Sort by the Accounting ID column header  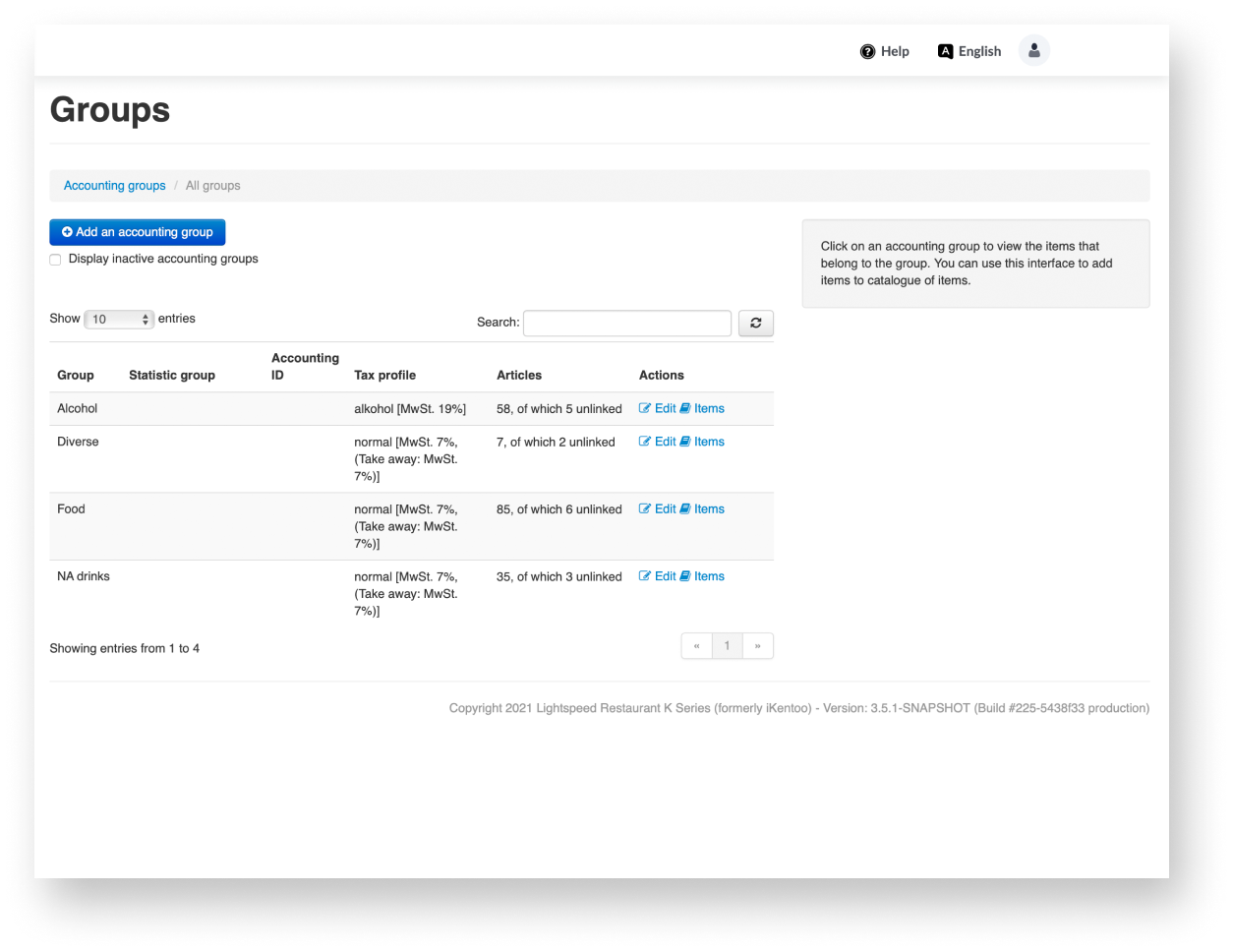point(305,366)
